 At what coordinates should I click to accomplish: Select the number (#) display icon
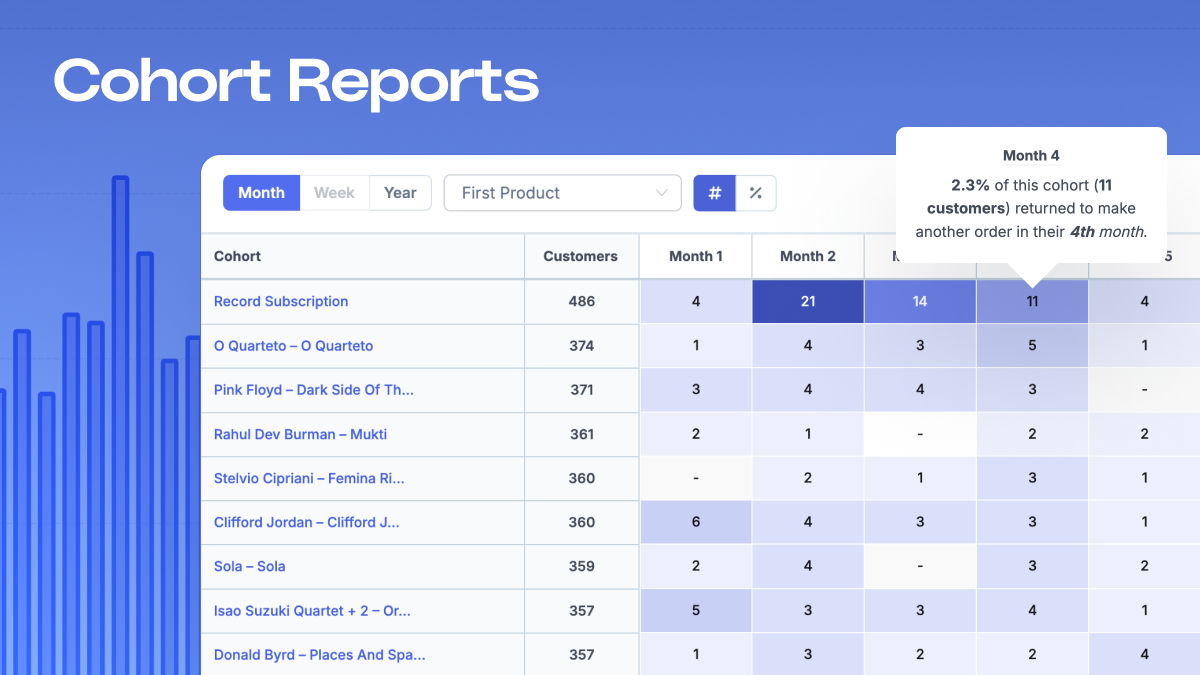(x=714, y=192)
